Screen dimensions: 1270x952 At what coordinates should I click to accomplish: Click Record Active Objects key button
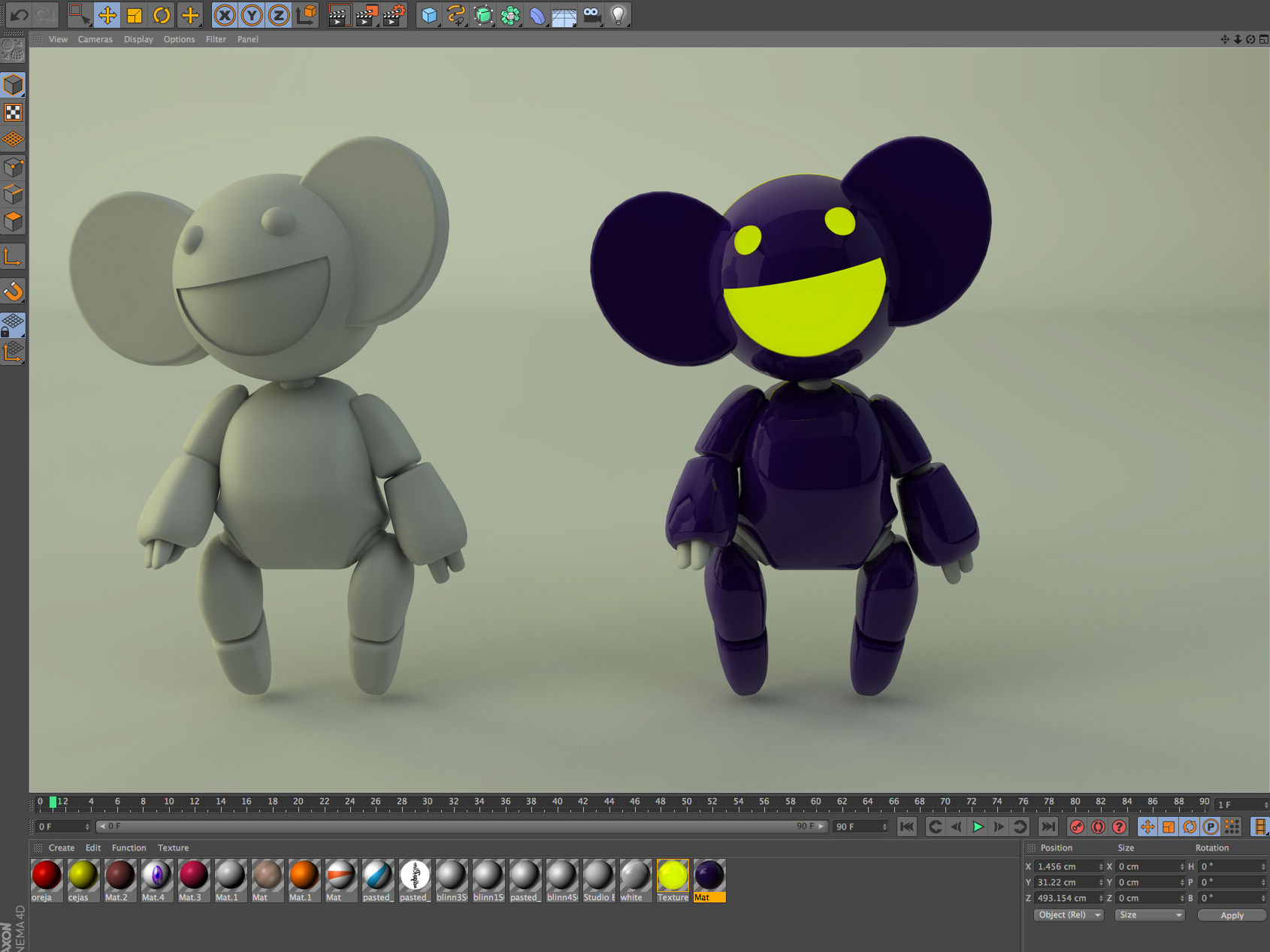[1077, 827]
